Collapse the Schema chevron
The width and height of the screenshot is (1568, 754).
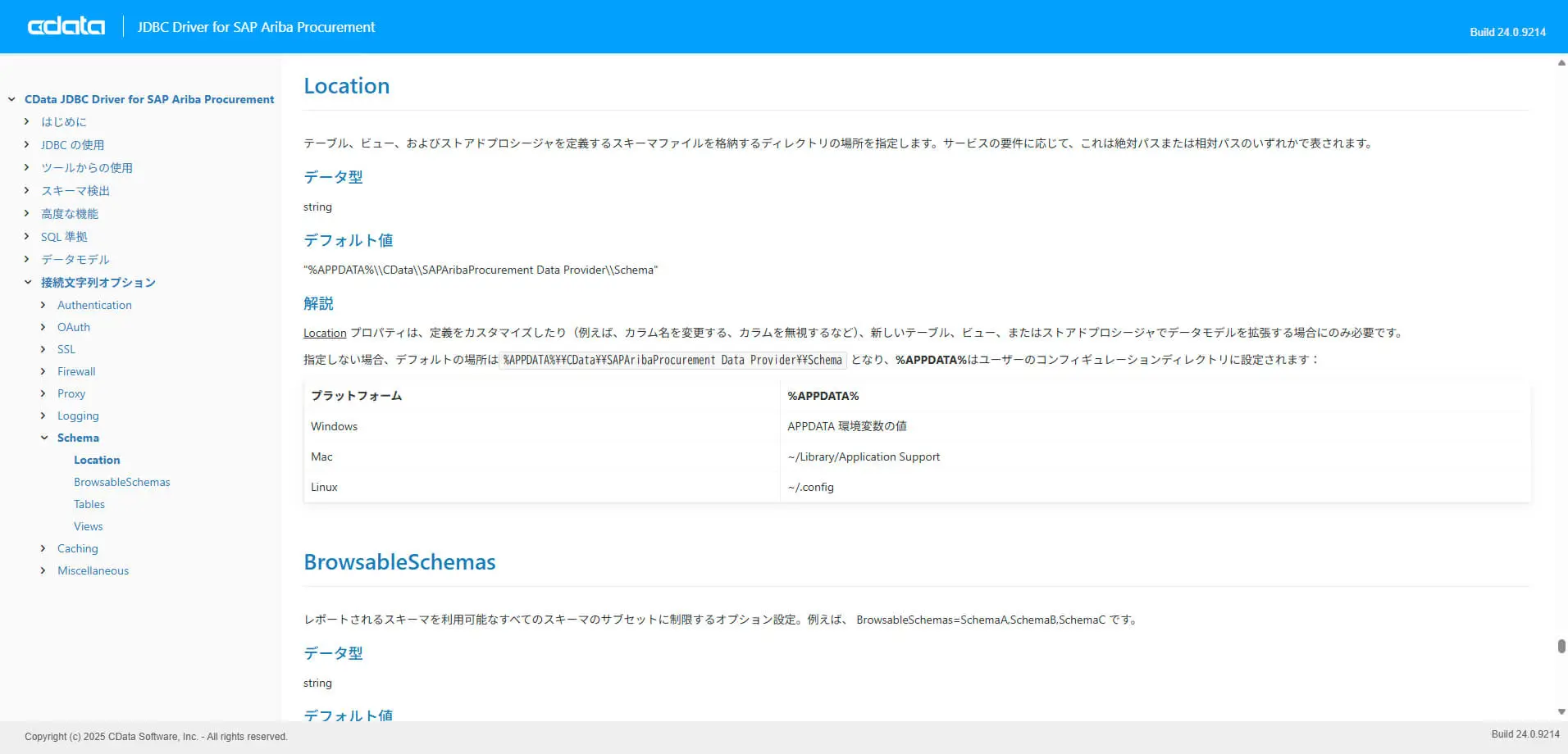pos(43,438)
